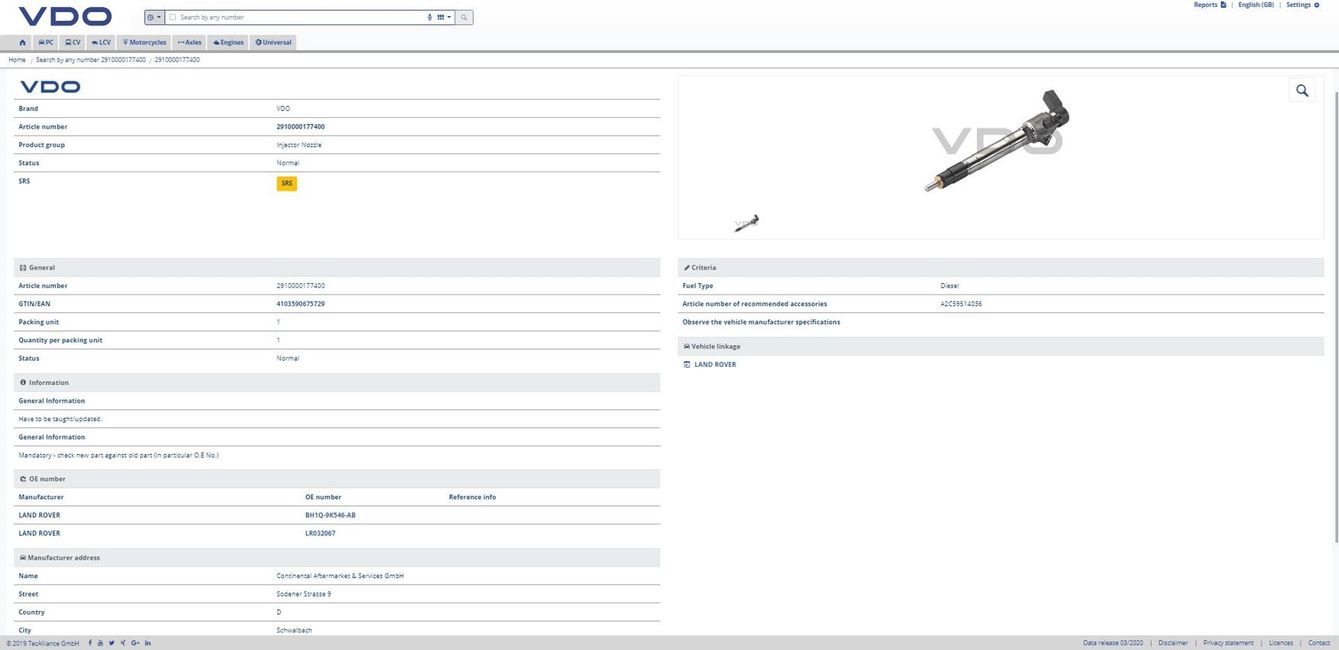Open the Axles tab
The height and width of the screenshot is (650, 1339).
(189, 42)
